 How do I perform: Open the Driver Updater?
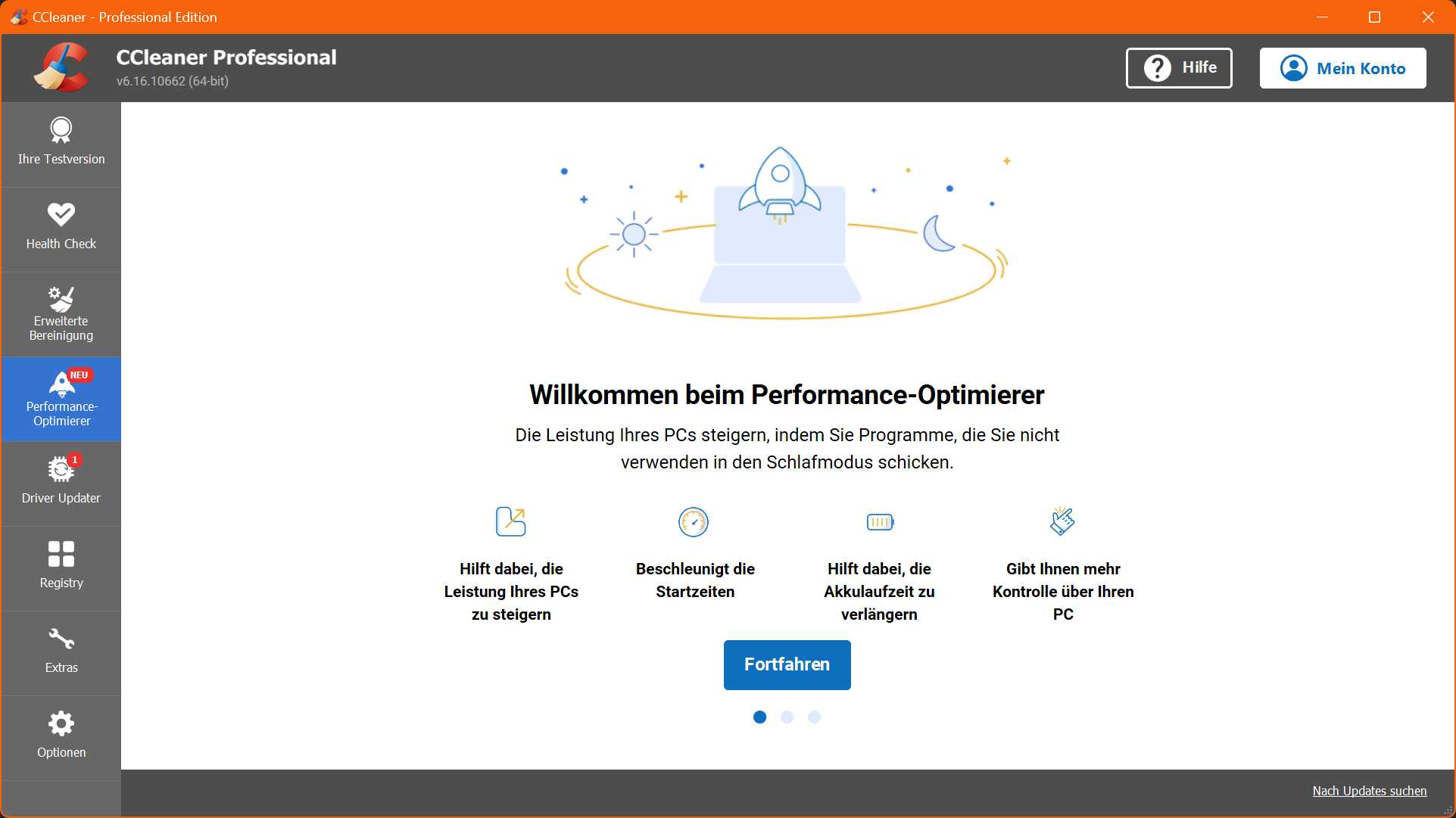click(61, 482)
